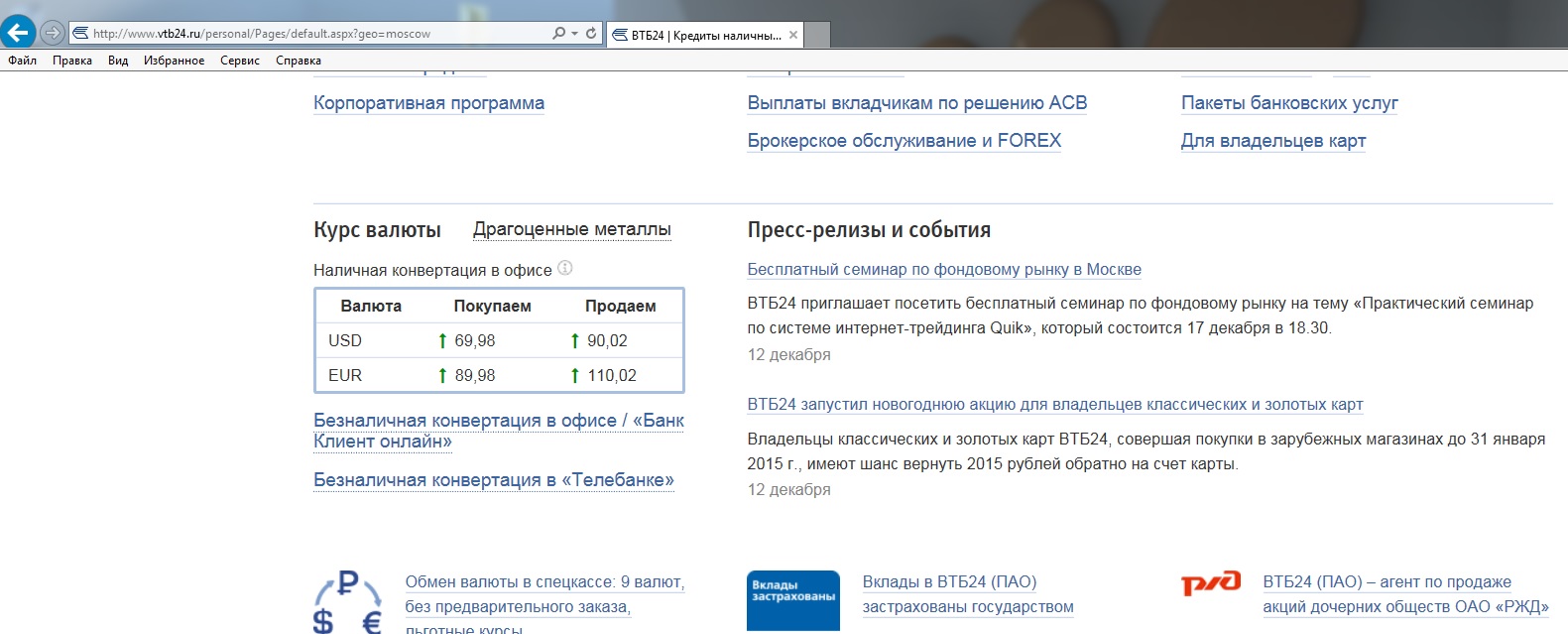
Task: Open the Файл menu
Action: (x=22, y=61)
